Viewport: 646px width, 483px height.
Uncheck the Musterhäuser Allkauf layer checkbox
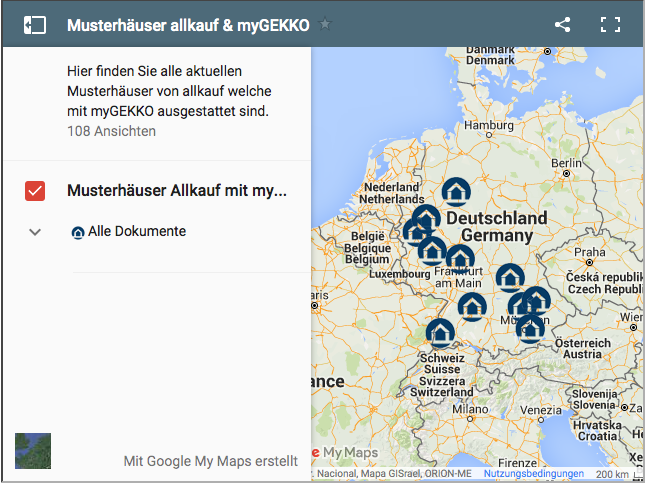coord(35,191)
